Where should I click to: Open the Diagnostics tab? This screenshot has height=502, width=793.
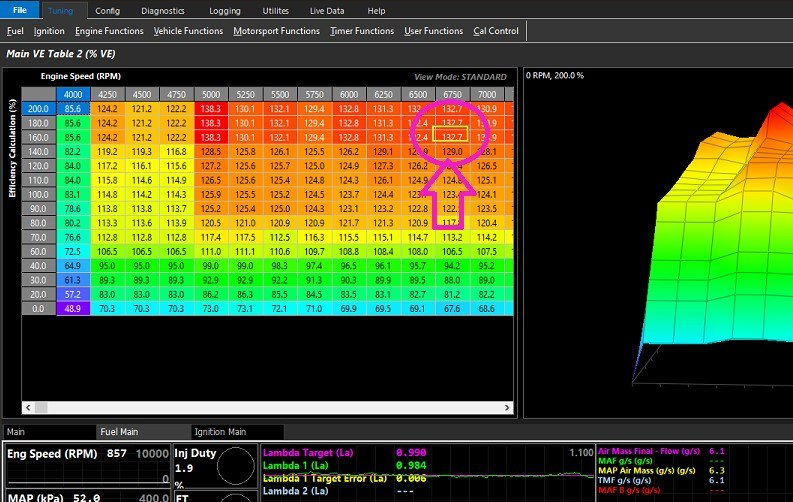point(162,11)
